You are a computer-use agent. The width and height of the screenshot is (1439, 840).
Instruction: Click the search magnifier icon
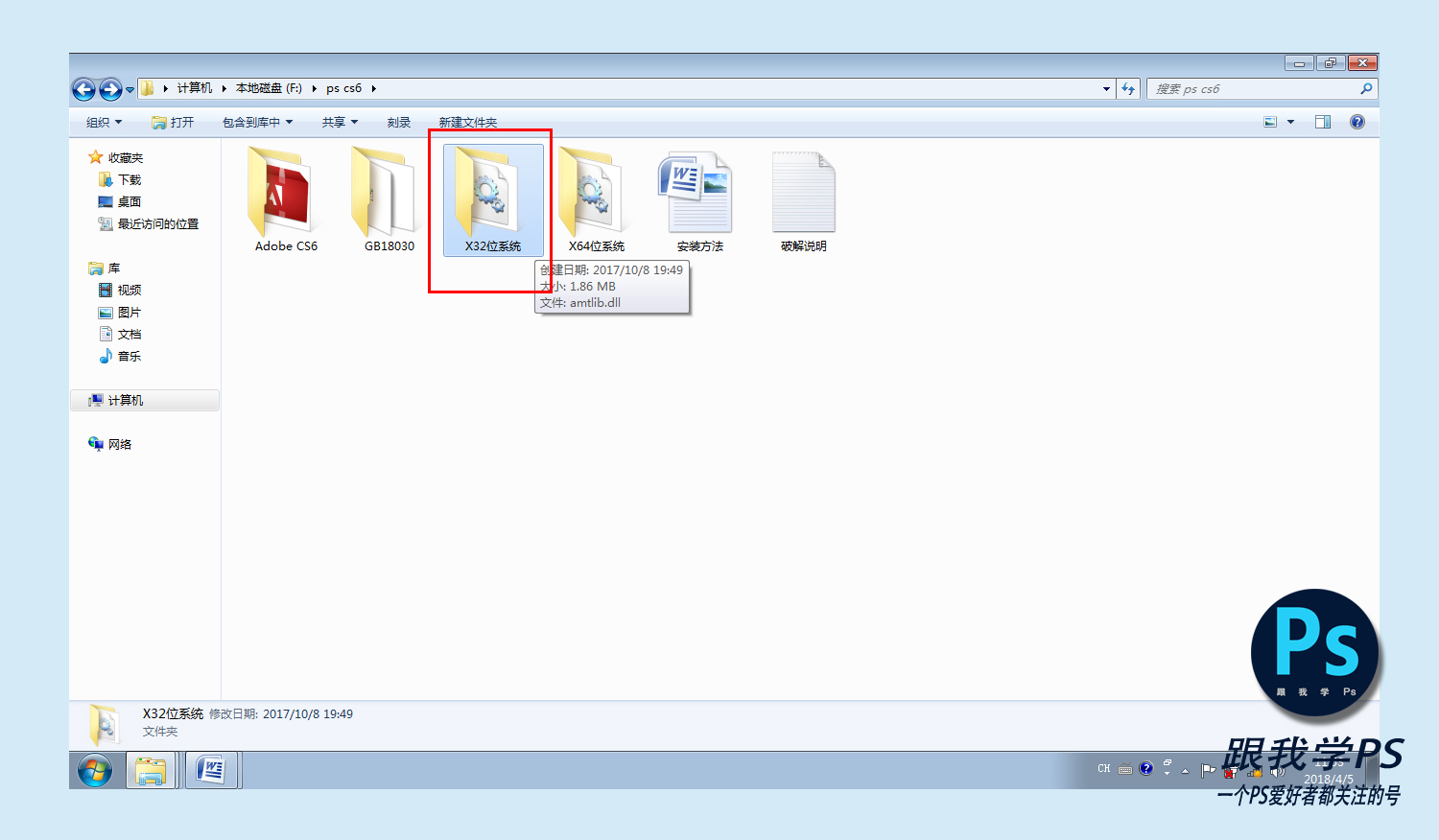(x=1366, y=89)
